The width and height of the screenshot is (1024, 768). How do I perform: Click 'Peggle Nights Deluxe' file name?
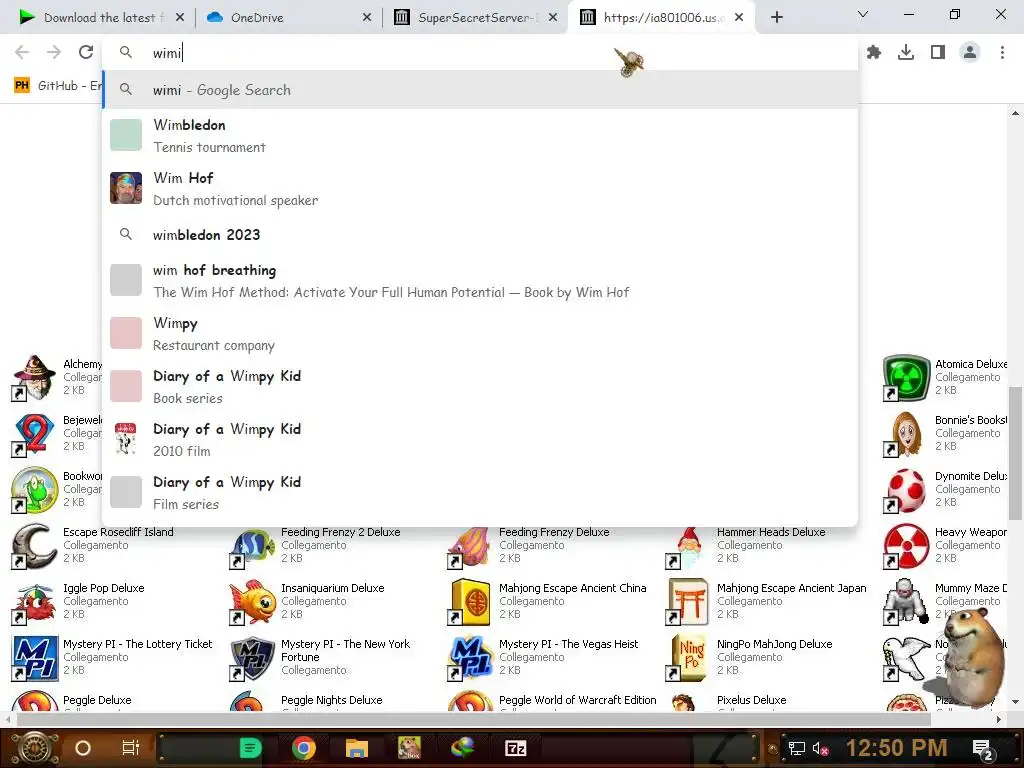(x=331, y=700)
